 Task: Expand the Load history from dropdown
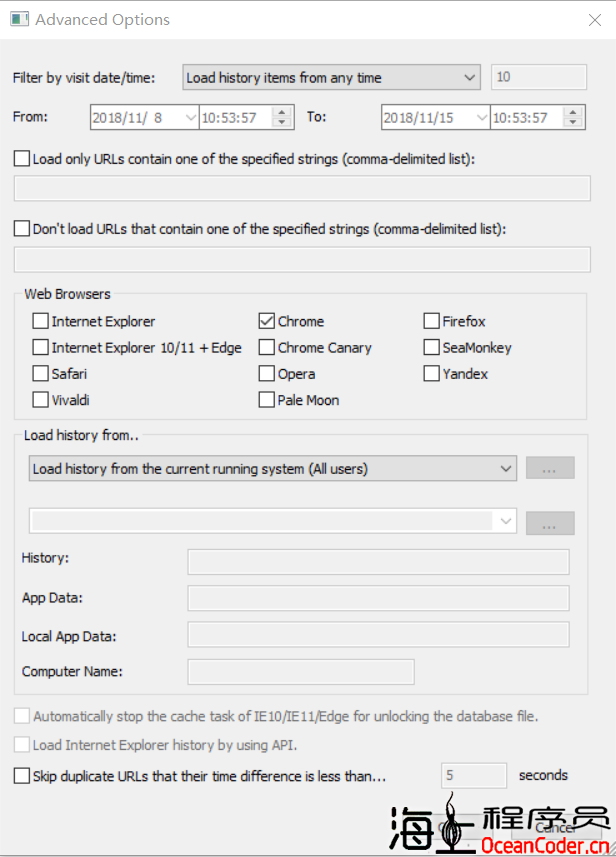[505, 468]
